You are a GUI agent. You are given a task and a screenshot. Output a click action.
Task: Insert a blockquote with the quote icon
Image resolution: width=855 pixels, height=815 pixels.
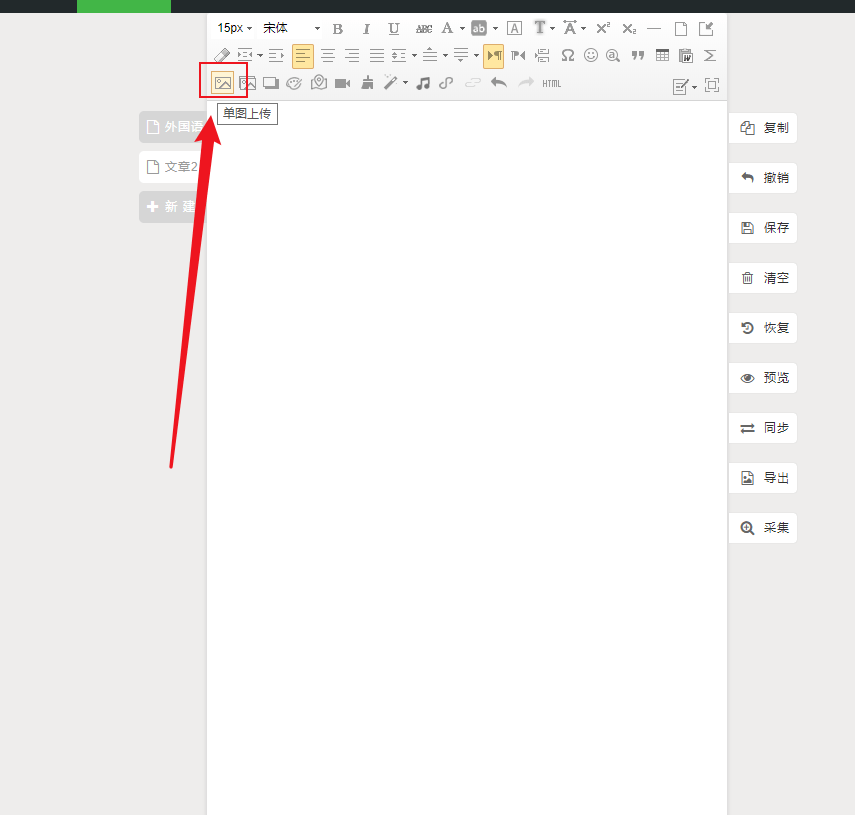click(637, 56)
